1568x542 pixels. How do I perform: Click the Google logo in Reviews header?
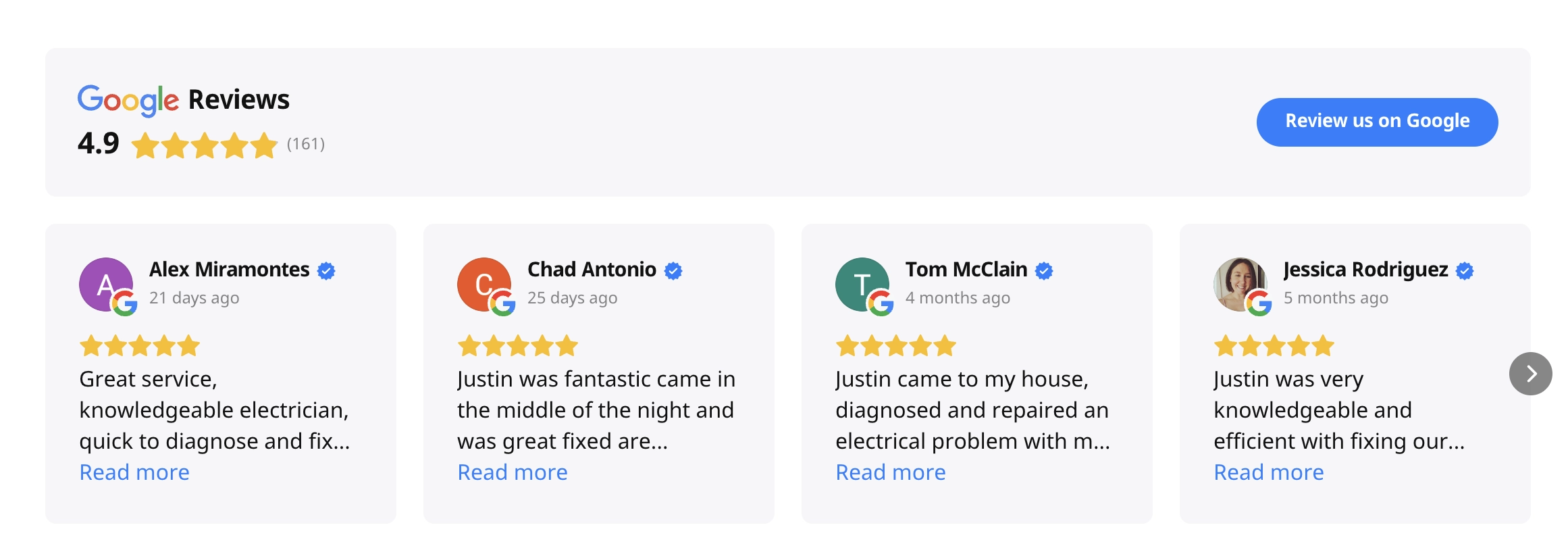pos(127,100)
